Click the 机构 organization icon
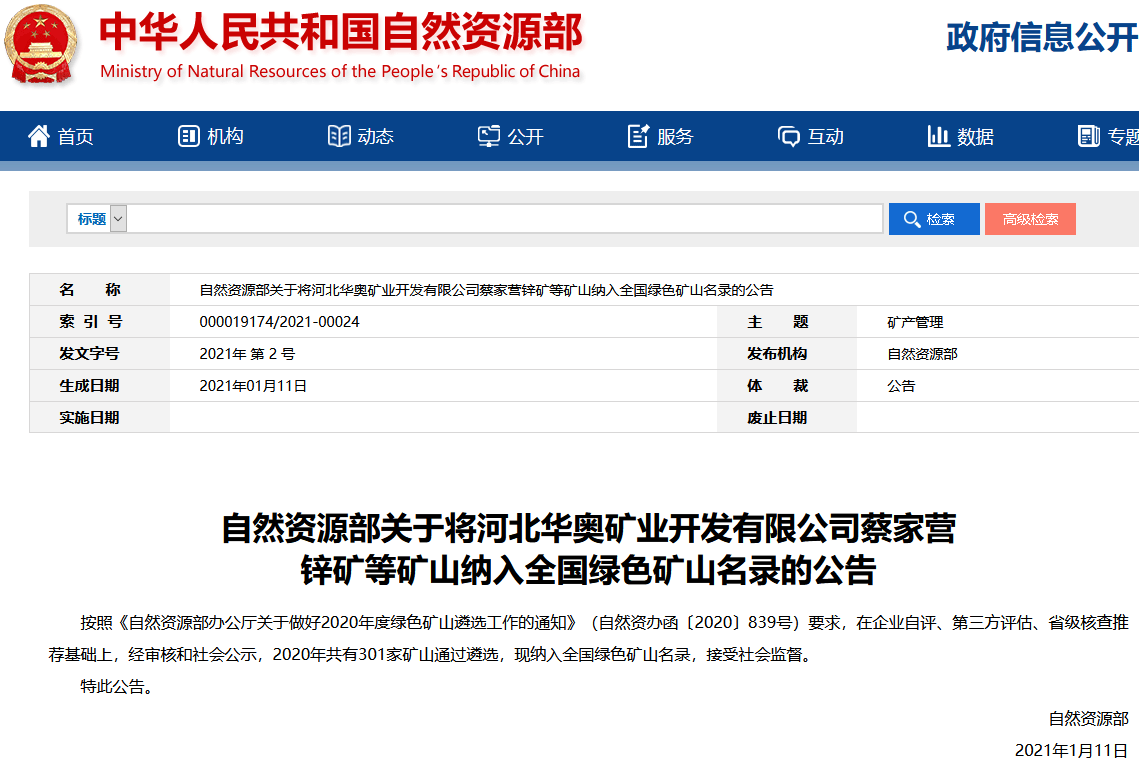 point(189,136)
